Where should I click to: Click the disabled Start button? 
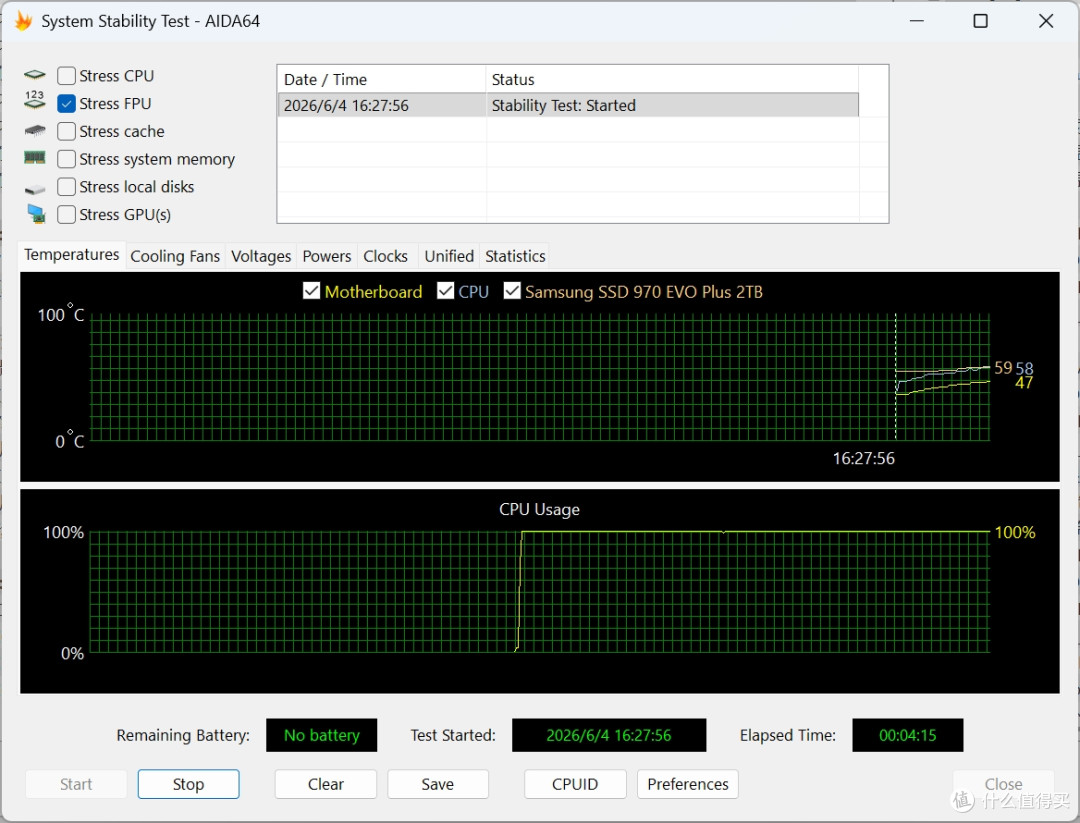(76, 784)
